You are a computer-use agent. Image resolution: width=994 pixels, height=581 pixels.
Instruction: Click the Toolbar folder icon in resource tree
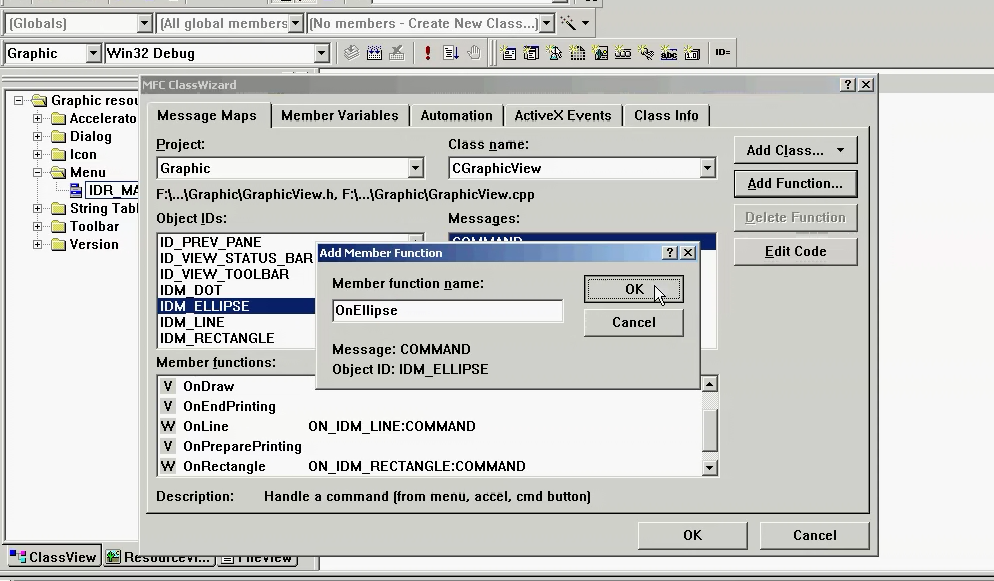58,226
